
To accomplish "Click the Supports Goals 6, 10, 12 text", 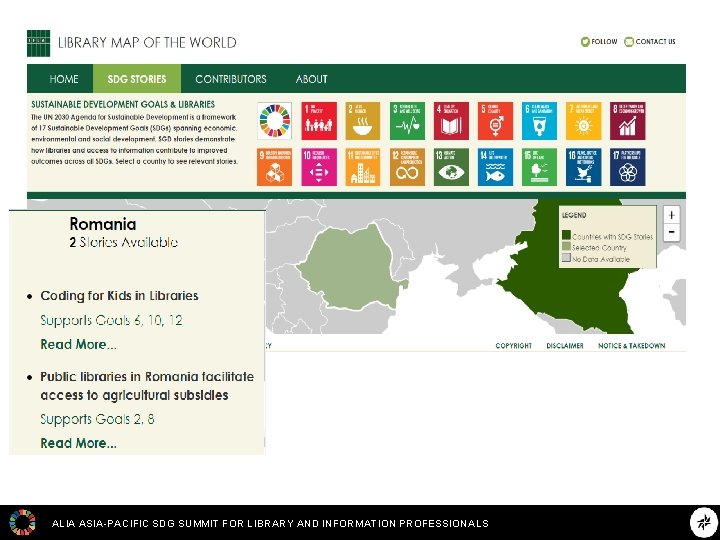I will click(x=111, y=320).
